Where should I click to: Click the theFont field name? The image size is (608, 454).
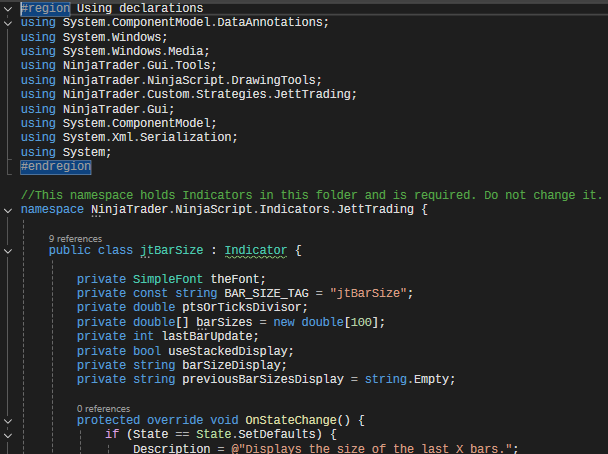[235, 279]
